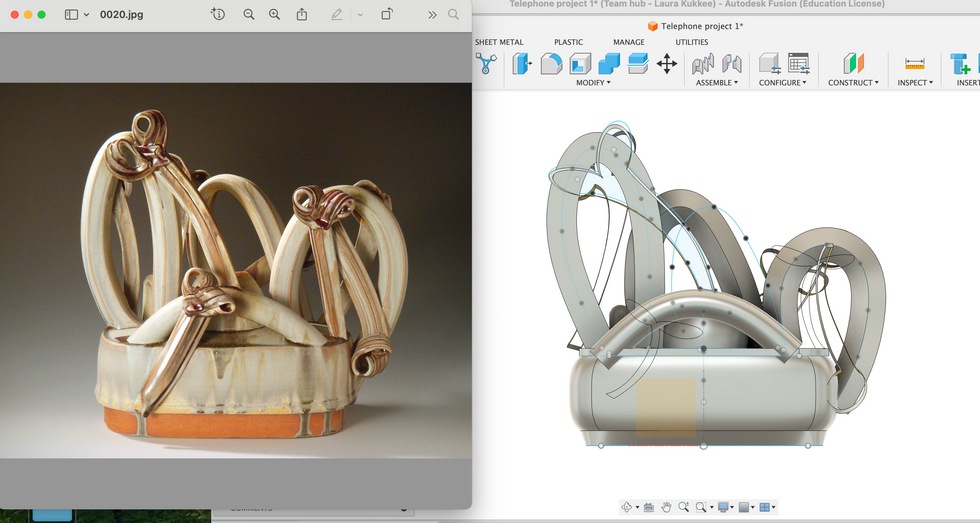Select the Zoom tool in the navigation bar

click(x=684, y=507)
